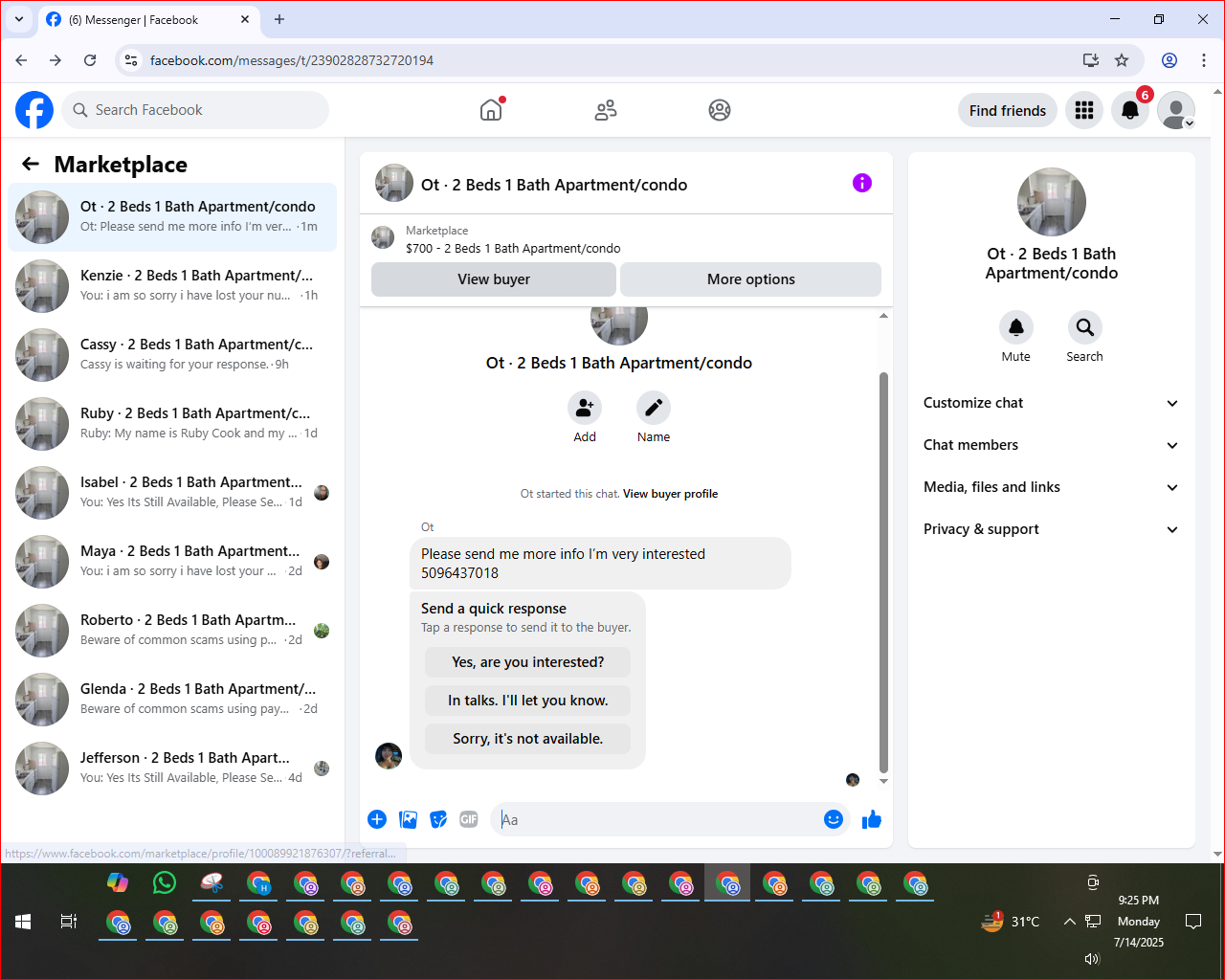
Task: Open conversation information purple icon
Action: 862,183
